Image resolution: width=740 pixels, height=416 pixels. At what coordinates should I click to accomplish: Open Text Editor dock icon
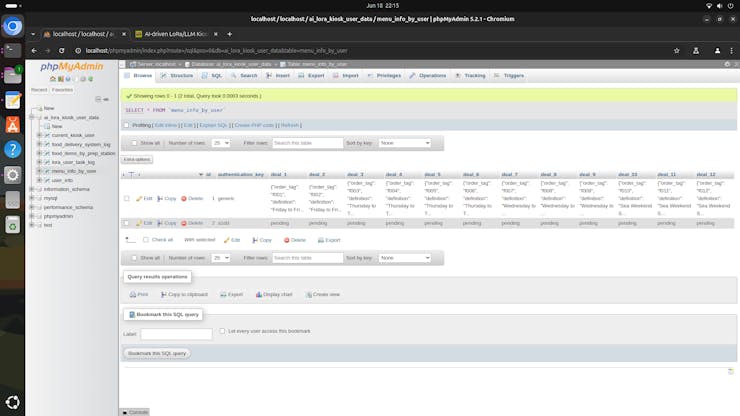[x=13, y=100]
